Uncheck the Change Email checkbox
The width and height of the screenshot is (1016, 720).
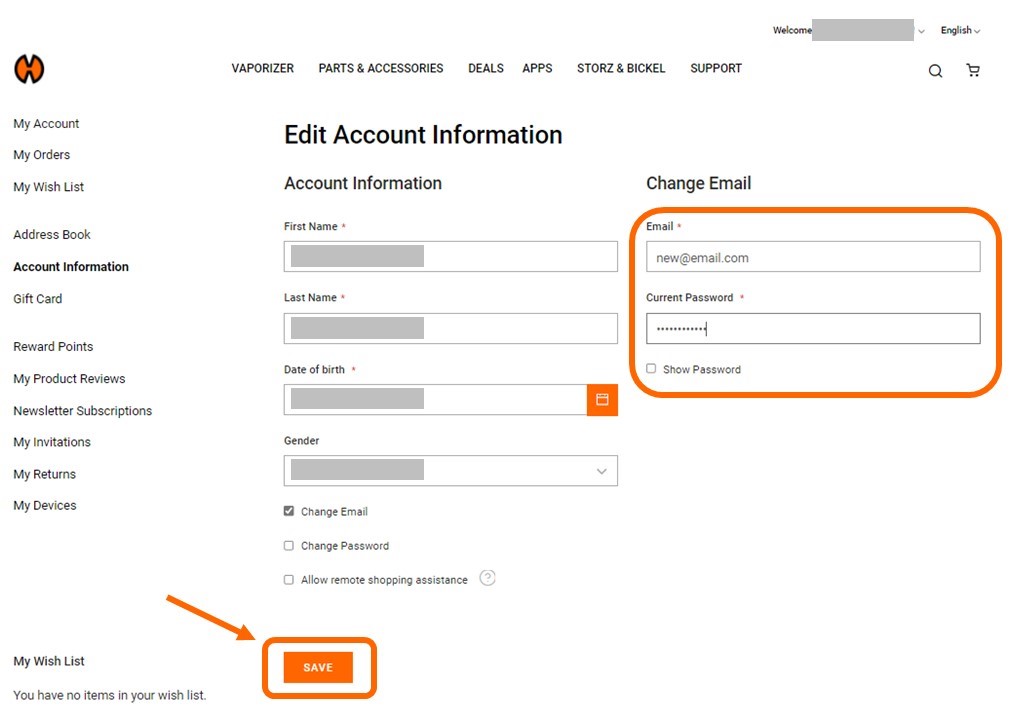click(x=289, y=511)
